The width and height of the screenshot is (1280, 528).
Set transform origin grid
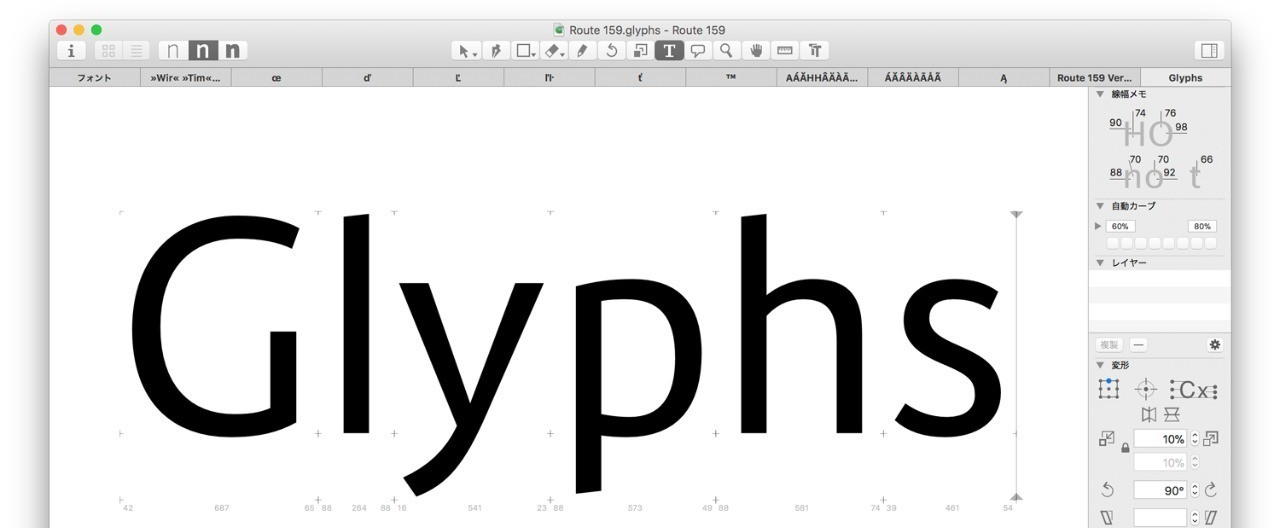pyautogui.click(x=1108, y=389)
